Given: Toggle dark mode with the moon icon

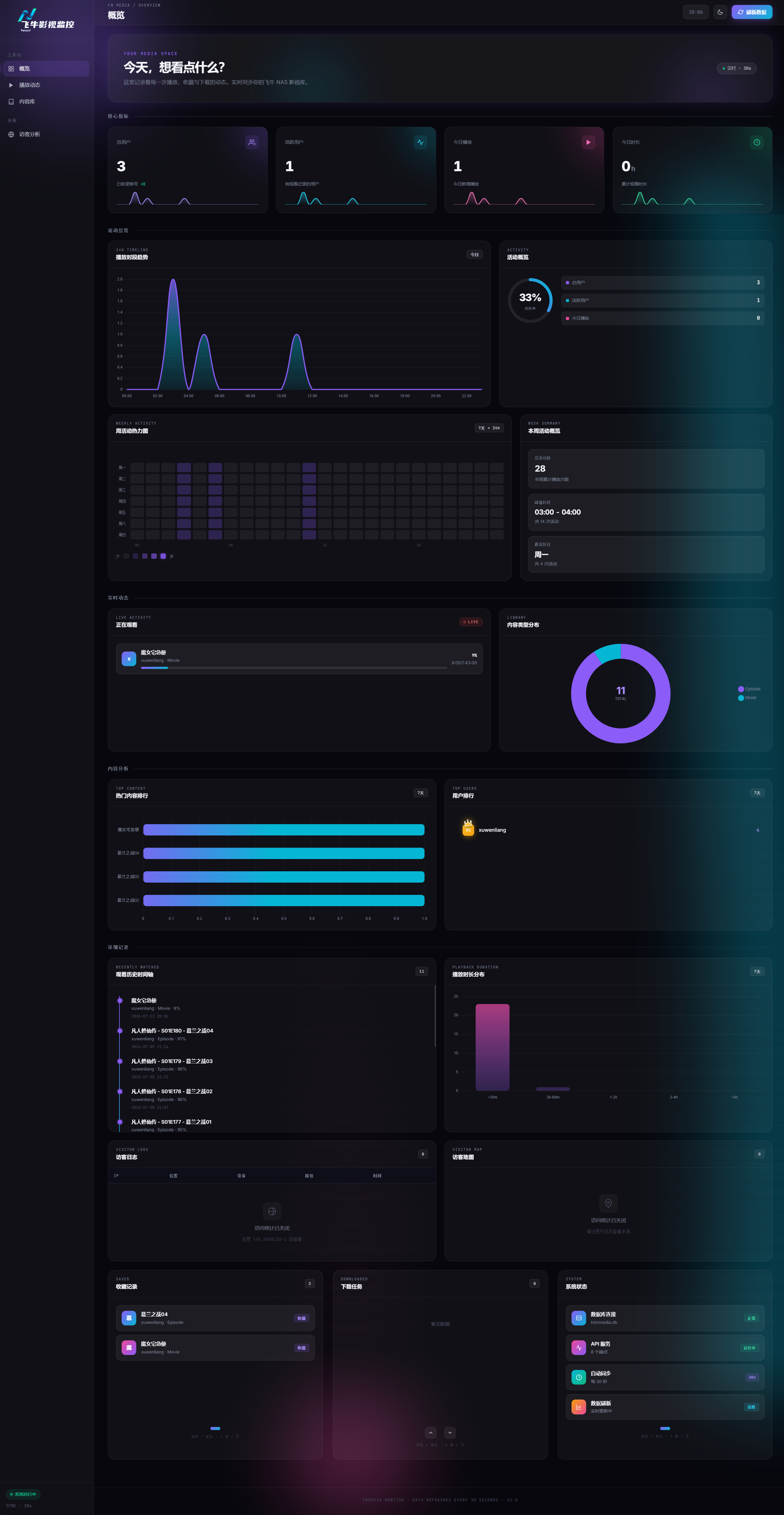Looking at the screenshot, I should click(720, 12).
